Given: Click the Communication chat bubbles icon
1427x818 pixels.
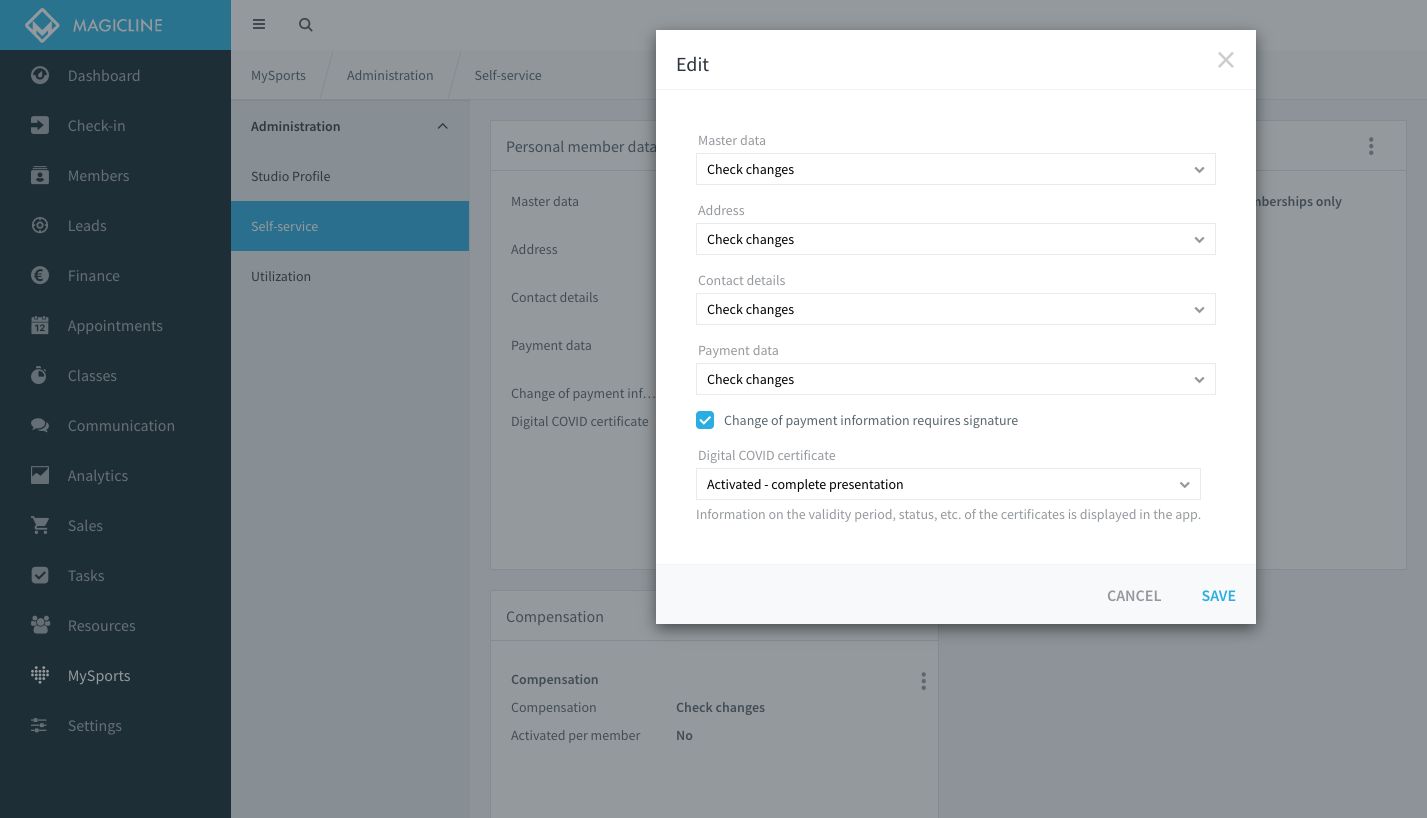Looking at the screenshot, I should pyautogui.click(x=40, y=425).
